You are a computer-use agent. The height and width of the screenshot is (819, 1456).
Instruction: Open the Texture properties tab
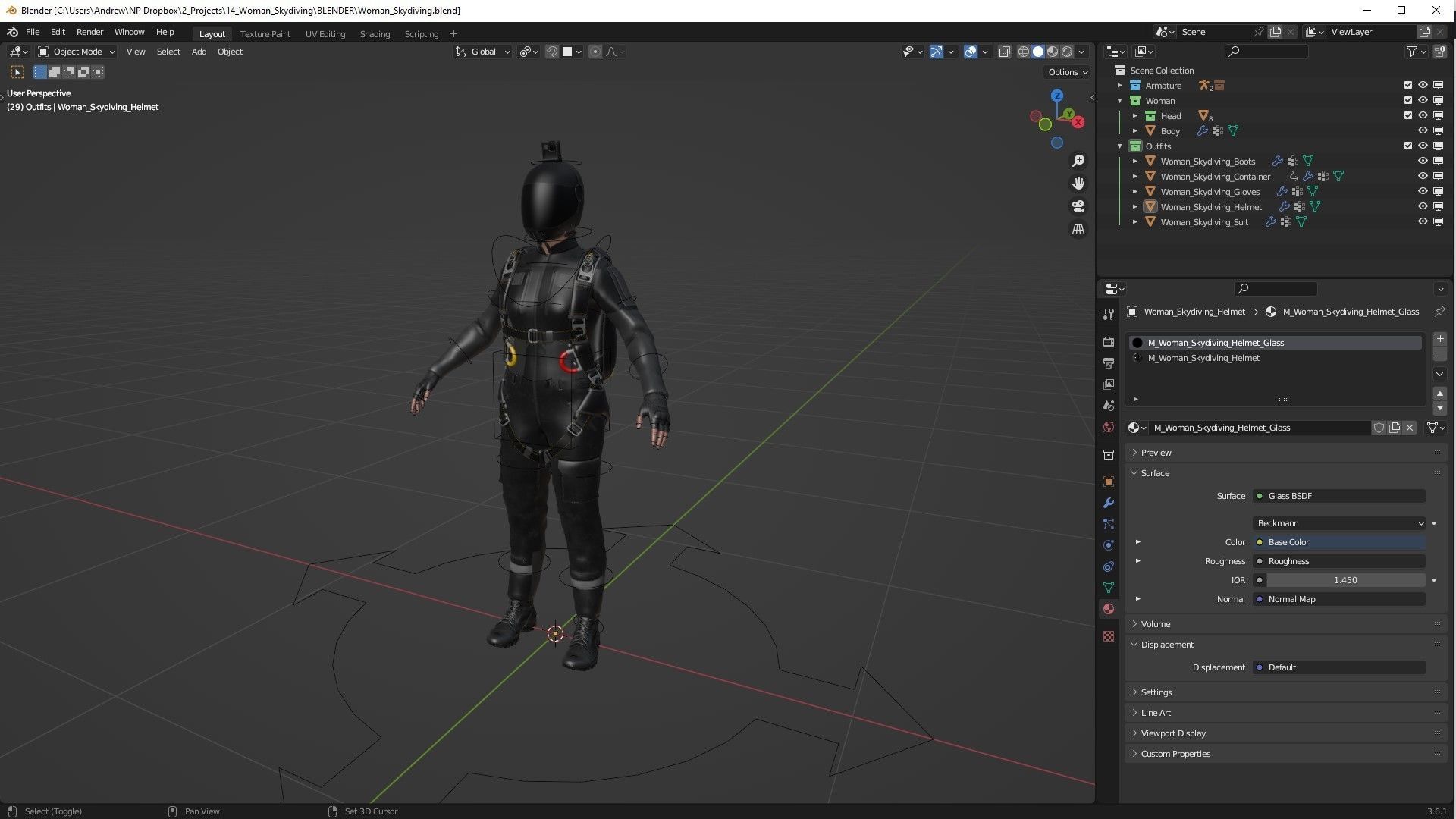[1109, 636]
